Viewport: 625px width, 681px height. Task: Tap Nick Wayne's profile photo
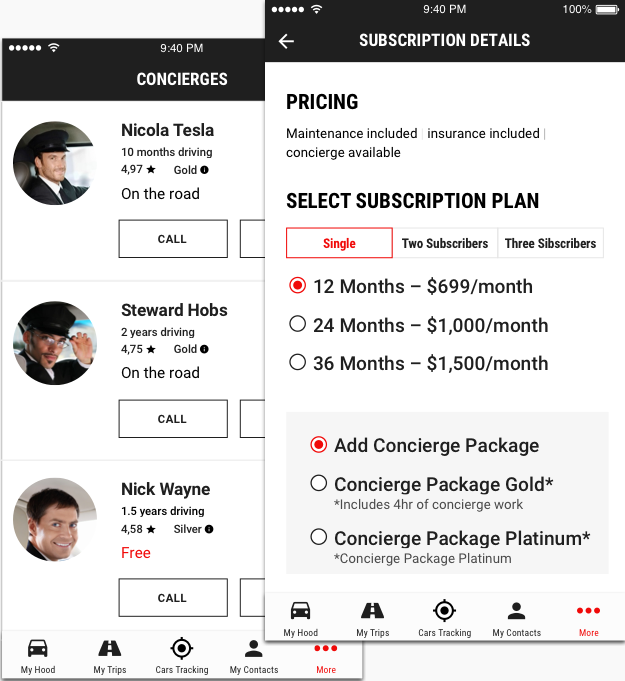pyautogui.click(x=55, y=520)
